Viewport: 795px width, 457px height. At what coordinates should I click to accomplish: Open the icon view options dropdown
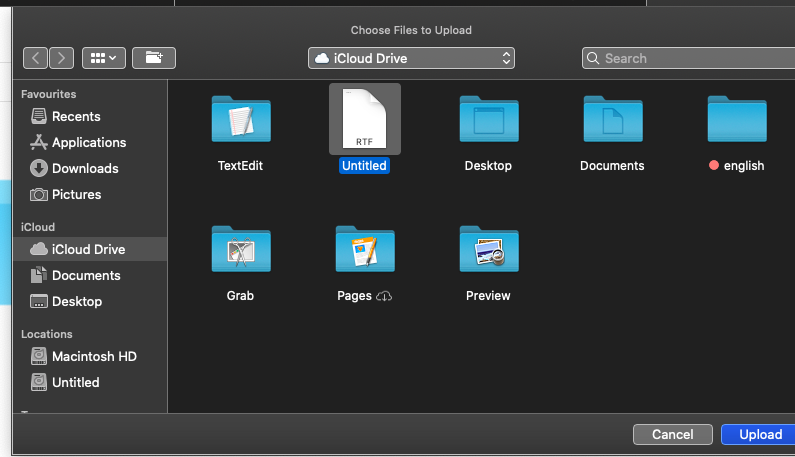[x=104, y=58]
